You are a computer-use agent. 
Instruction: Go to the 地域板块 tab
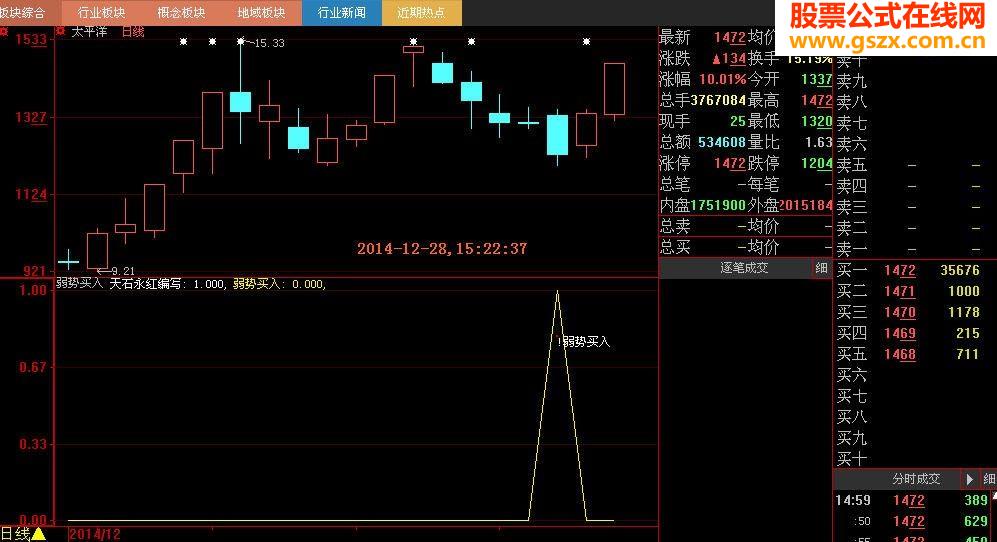(x=261, y=13)
